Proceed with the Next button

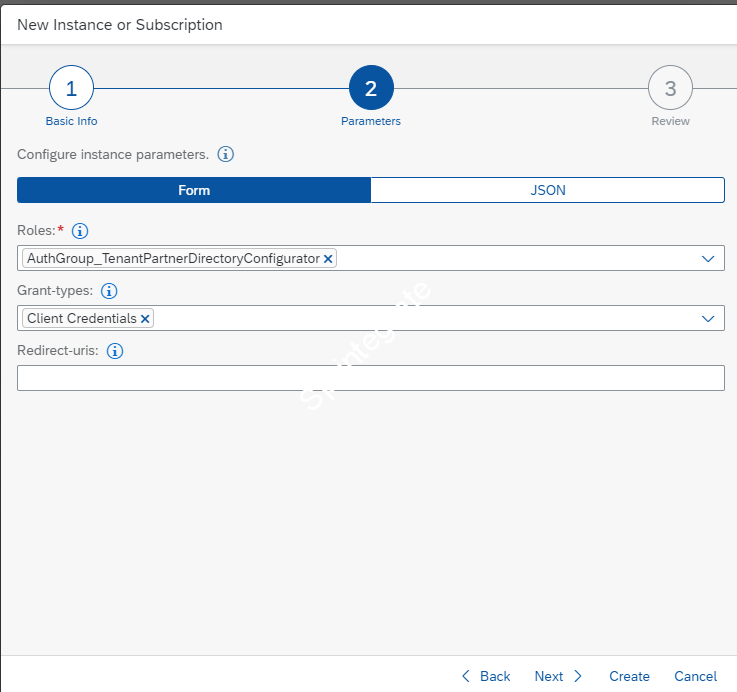(x=558, y=676)
